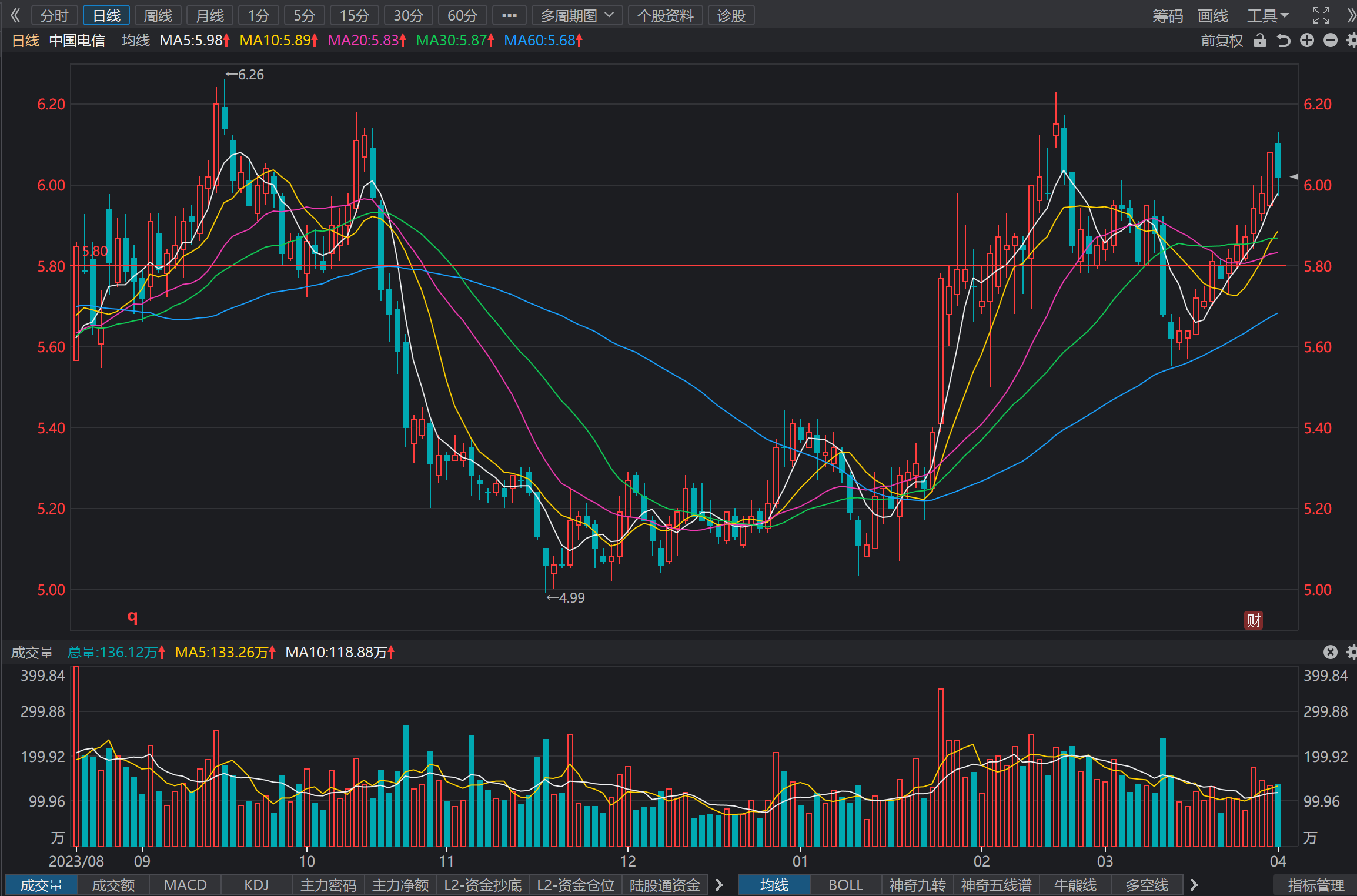Screen dimensions: 1357x896
Task: Select the 陆股通资金 indicator
Action: click(665, 885)
